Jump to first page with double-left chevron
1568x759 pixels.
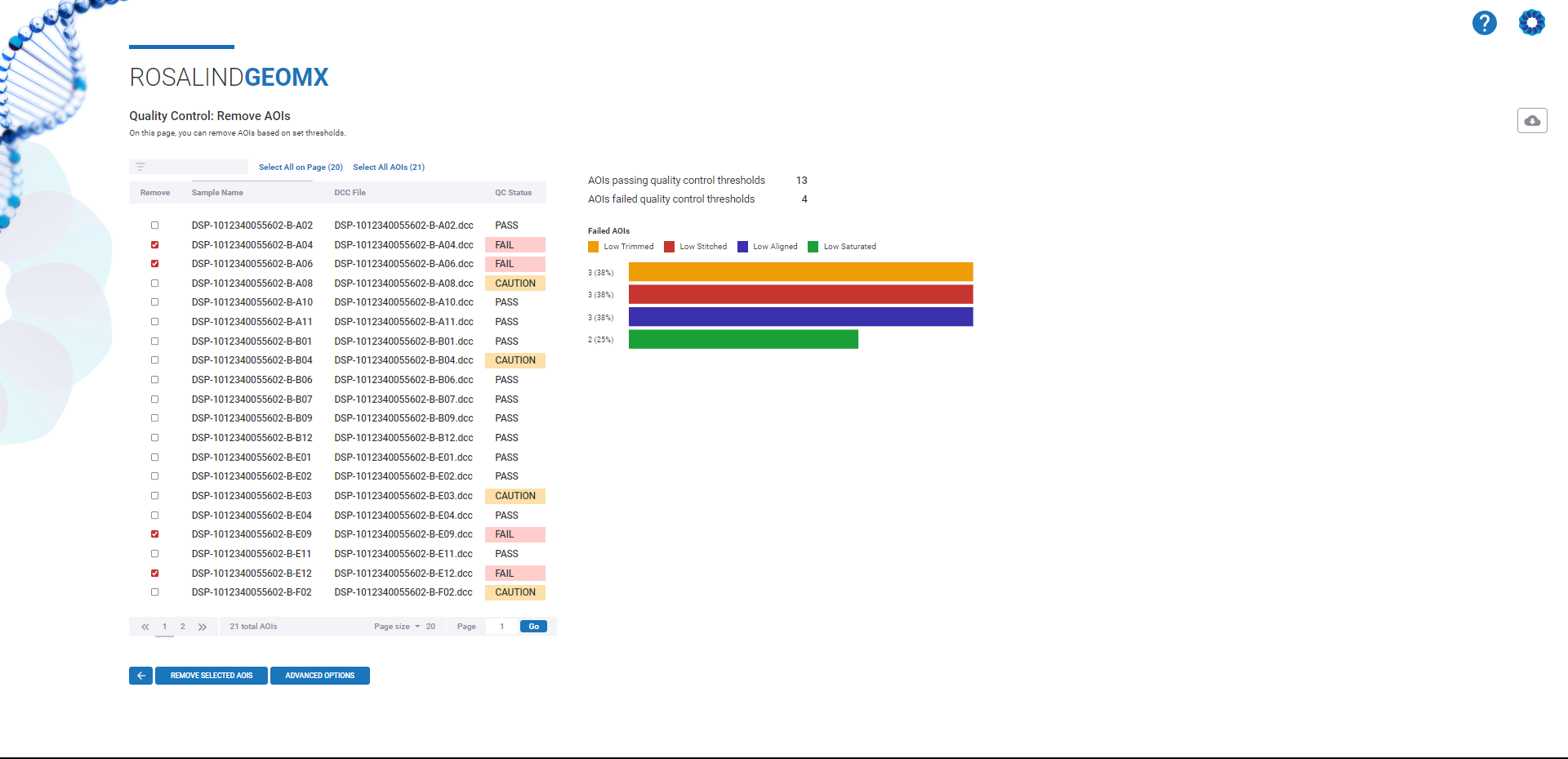pos(145,627)
